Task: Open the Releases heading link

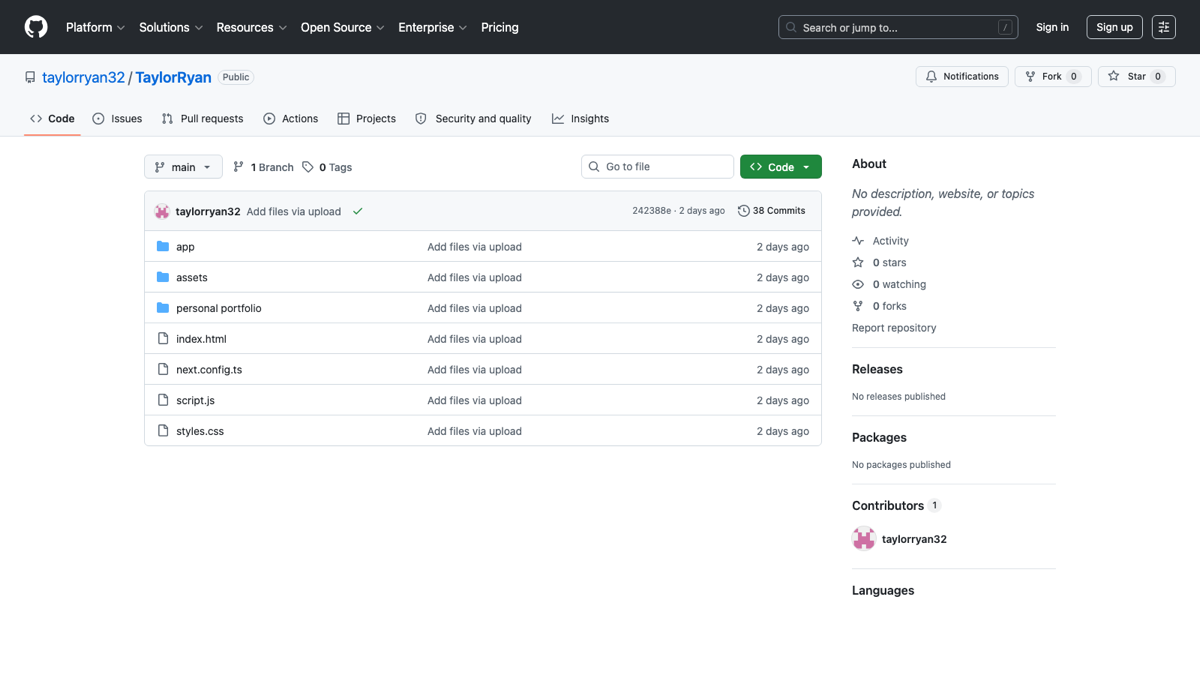Action: 877,369
